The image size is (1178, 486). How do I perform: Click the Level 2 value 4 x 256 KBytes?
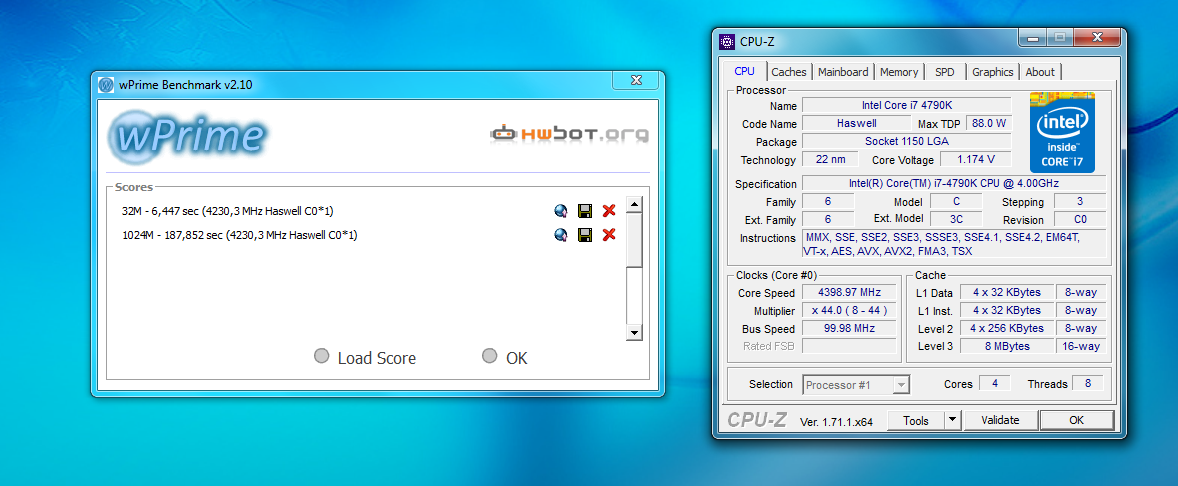pos(1007,328)
